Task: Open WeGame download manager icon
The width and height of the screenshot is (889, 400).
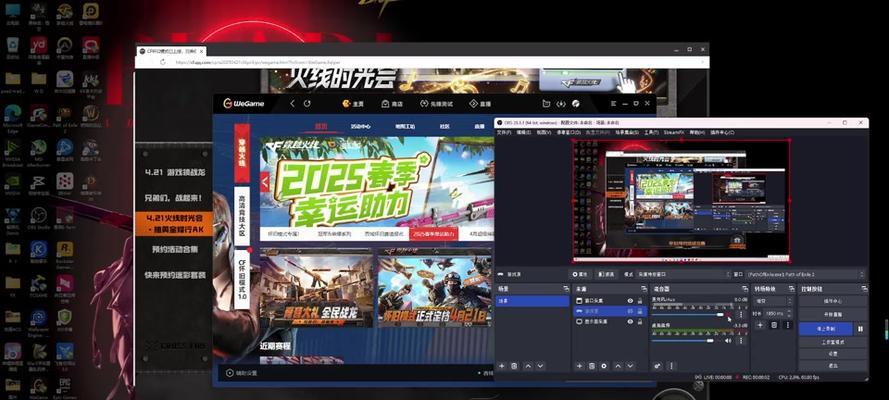Action: [x=561, y=104]
